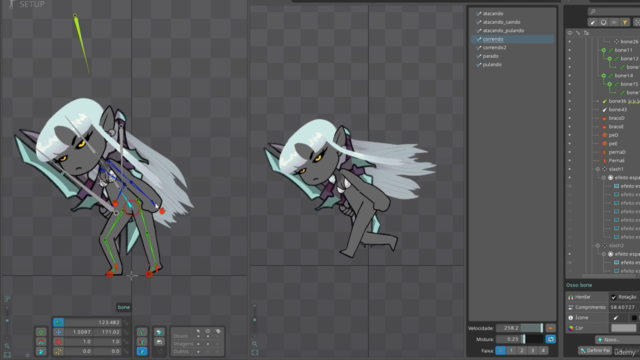640x360 pixels.
Task: Click the Comprimento length value field
Action: coord(624,307)
